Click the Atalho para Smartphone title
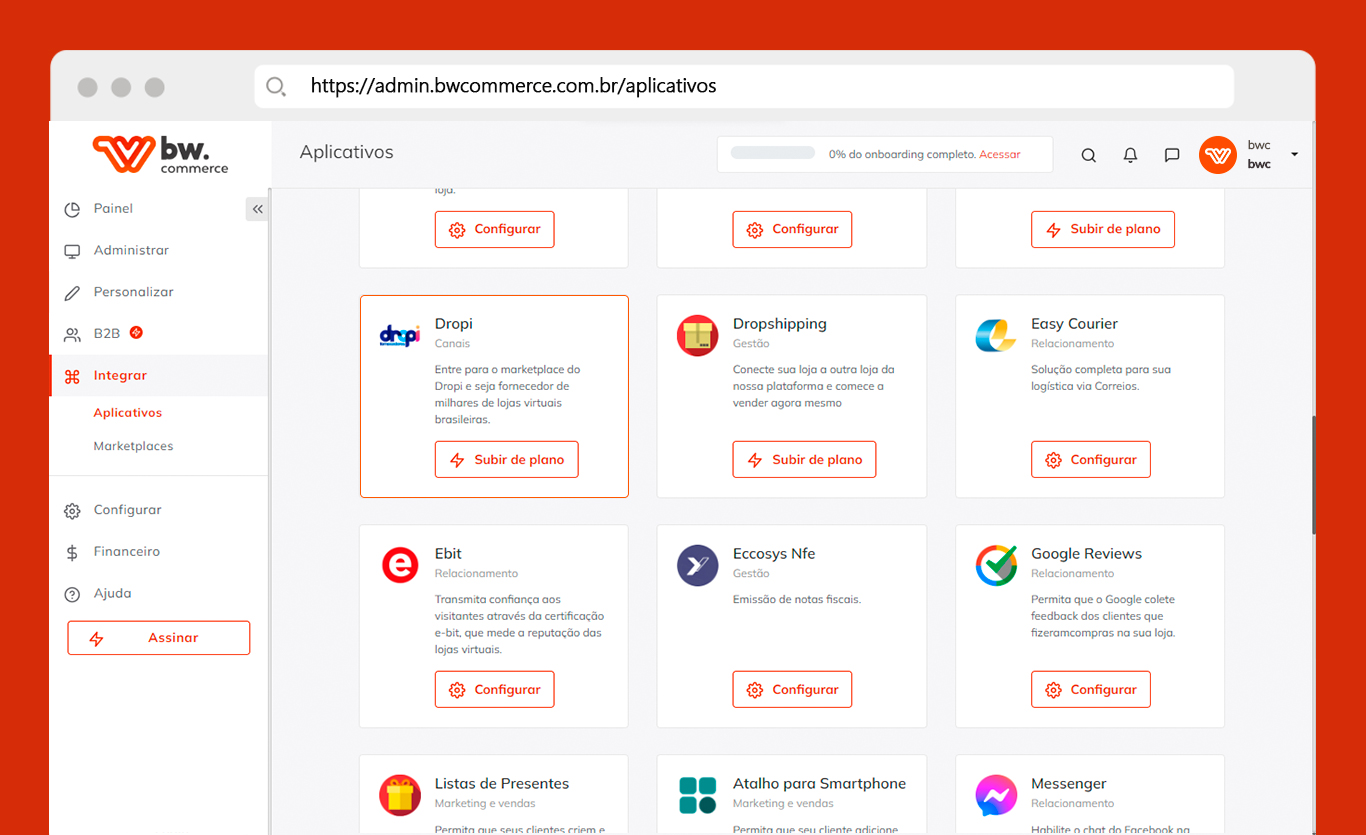 coord(819,784)
